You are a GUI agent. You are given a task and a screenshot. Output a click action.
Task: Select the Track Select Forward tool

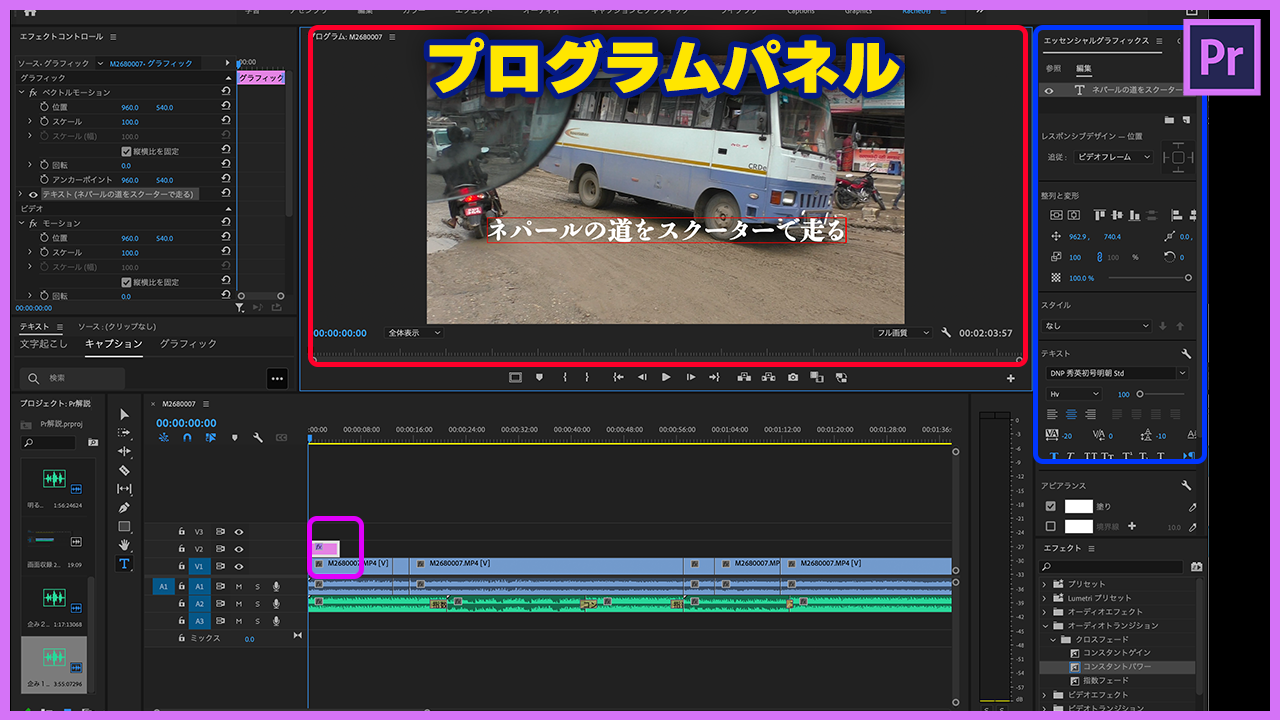[124, 433]
